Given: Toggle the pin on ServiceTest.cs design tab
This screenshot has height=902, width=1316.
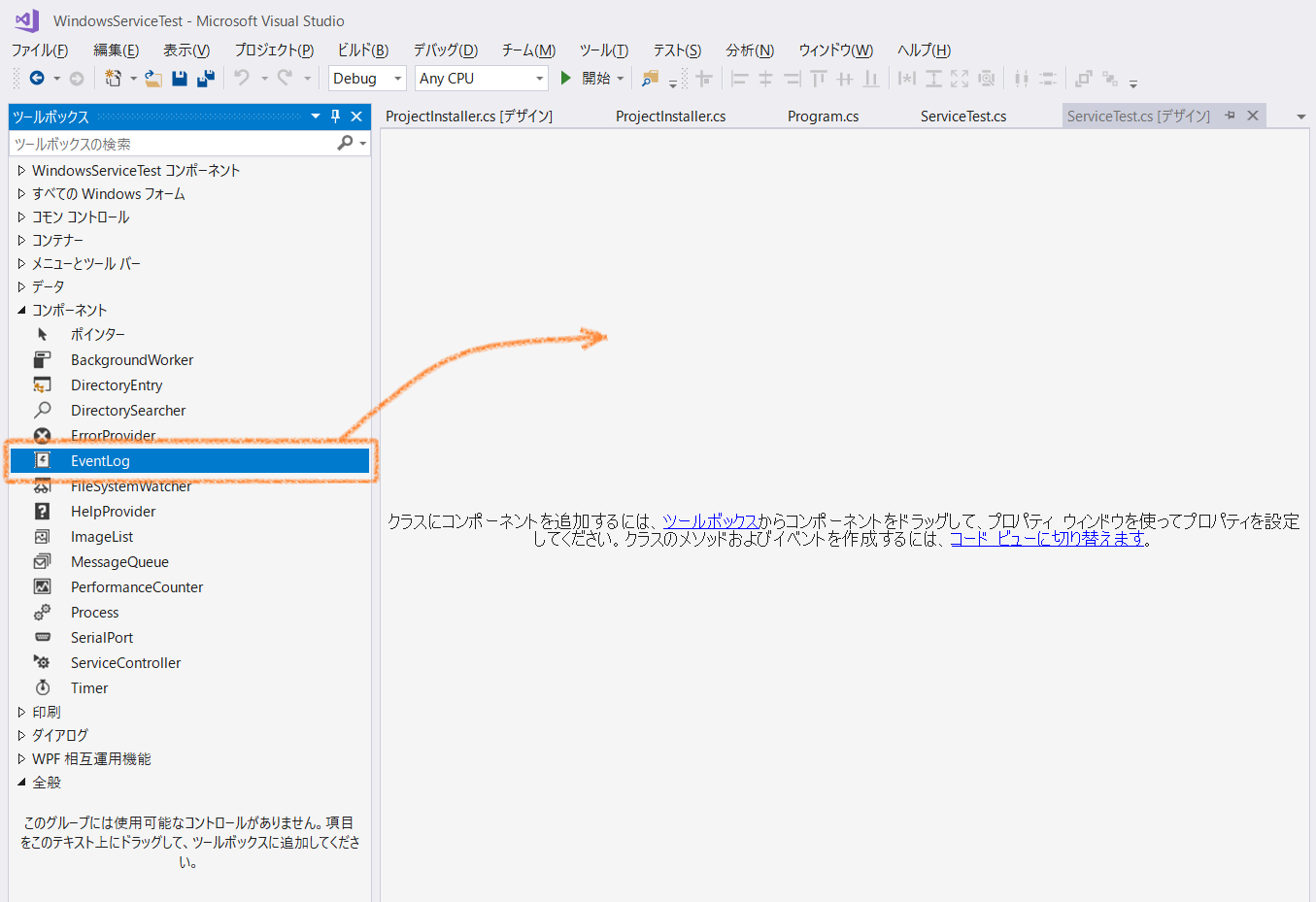Looking at the screenshot, I should (1230, 116).
